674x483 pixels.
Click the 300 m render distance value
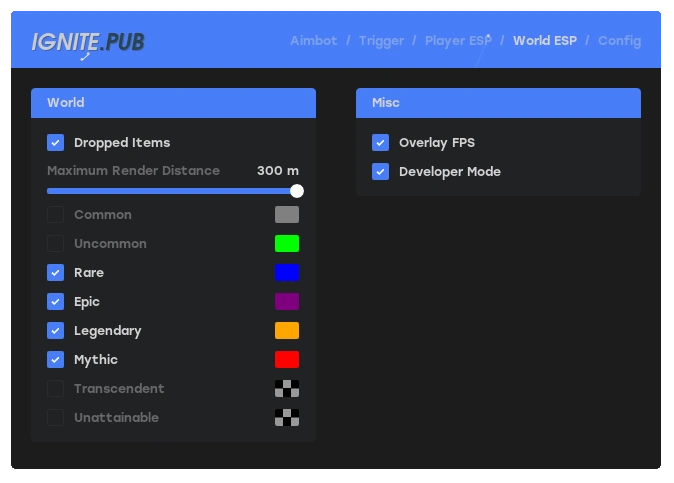(277, 171)
